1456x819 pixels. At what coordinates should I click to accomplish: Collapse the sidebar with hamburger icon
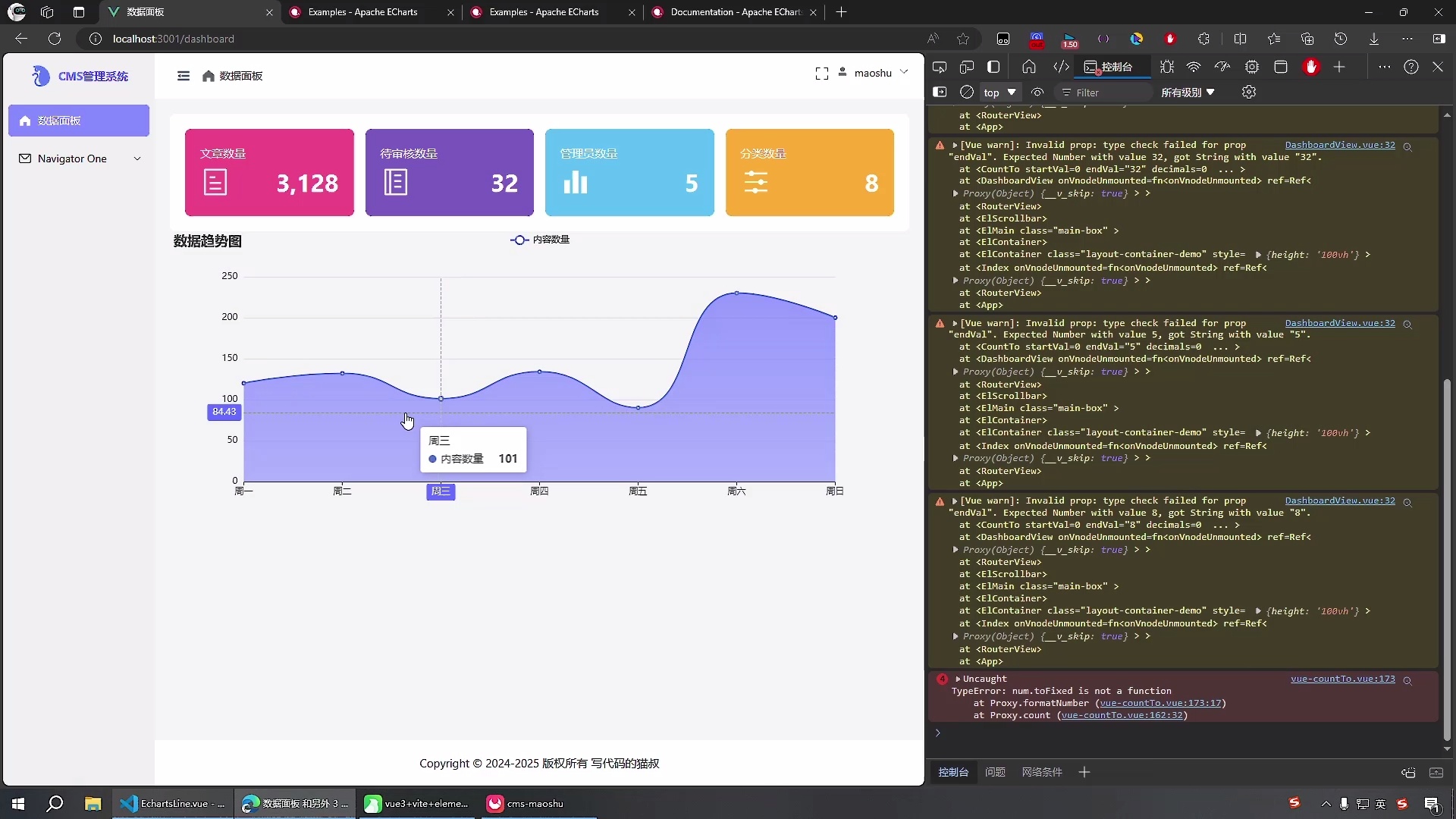(184, 76)
